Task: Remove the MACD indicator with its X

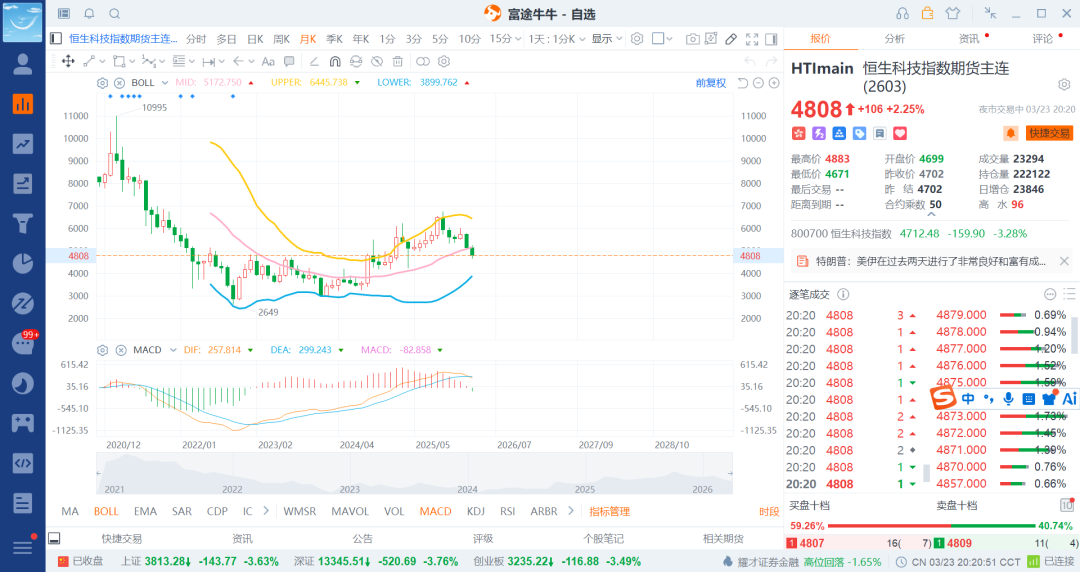Action: (121, 350)
